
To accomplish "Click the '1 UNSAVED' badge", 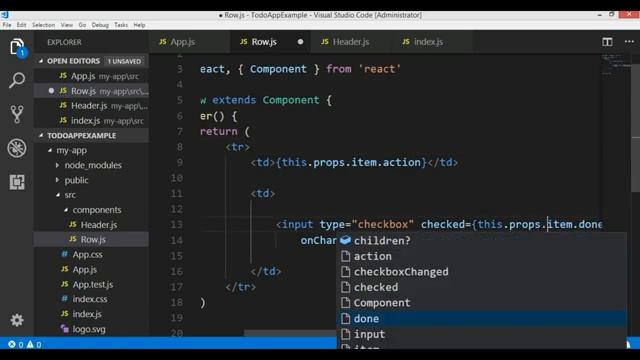I will [124, 61].
